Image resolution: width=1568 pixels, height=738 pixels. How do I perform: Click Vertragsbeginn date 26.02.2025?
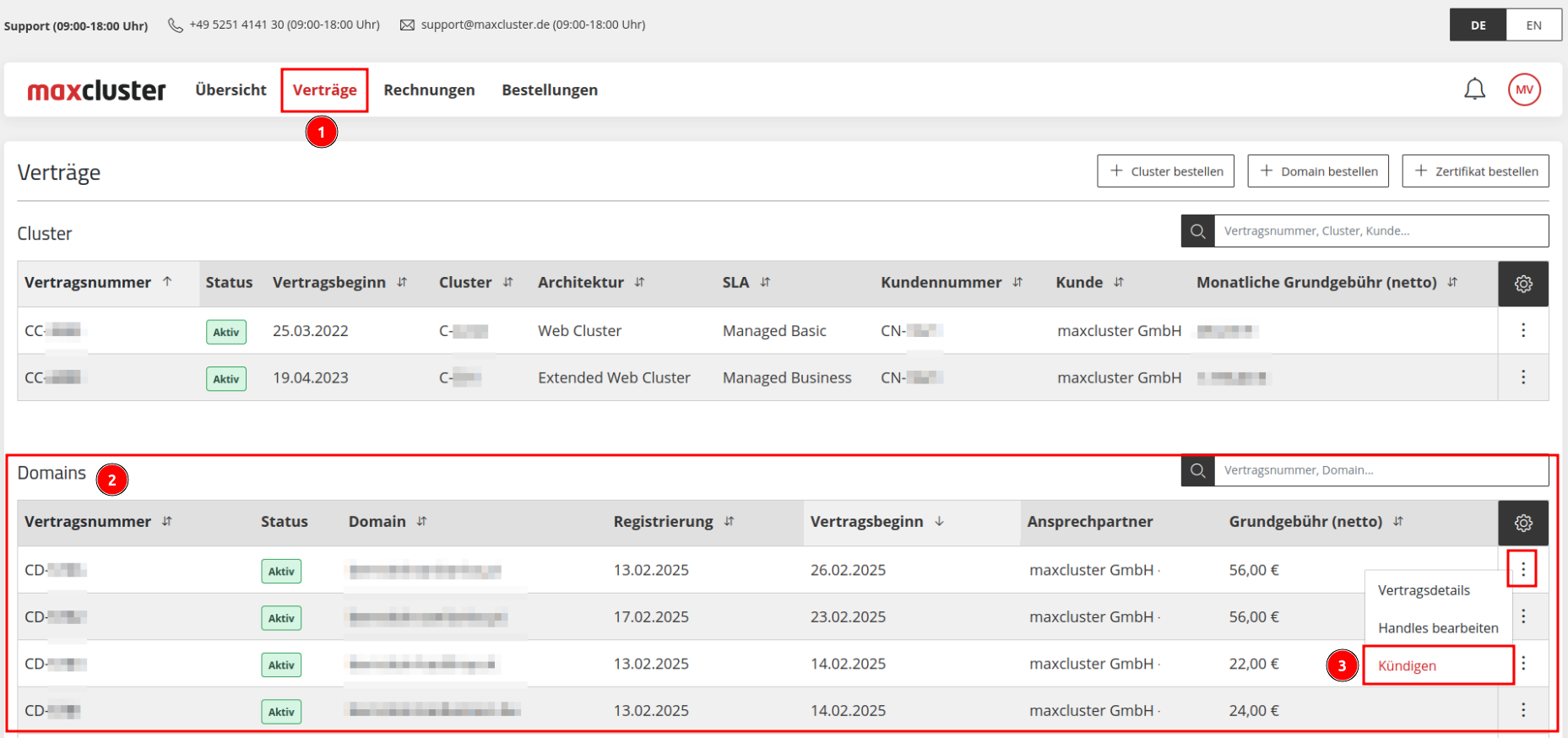[848, 570]
